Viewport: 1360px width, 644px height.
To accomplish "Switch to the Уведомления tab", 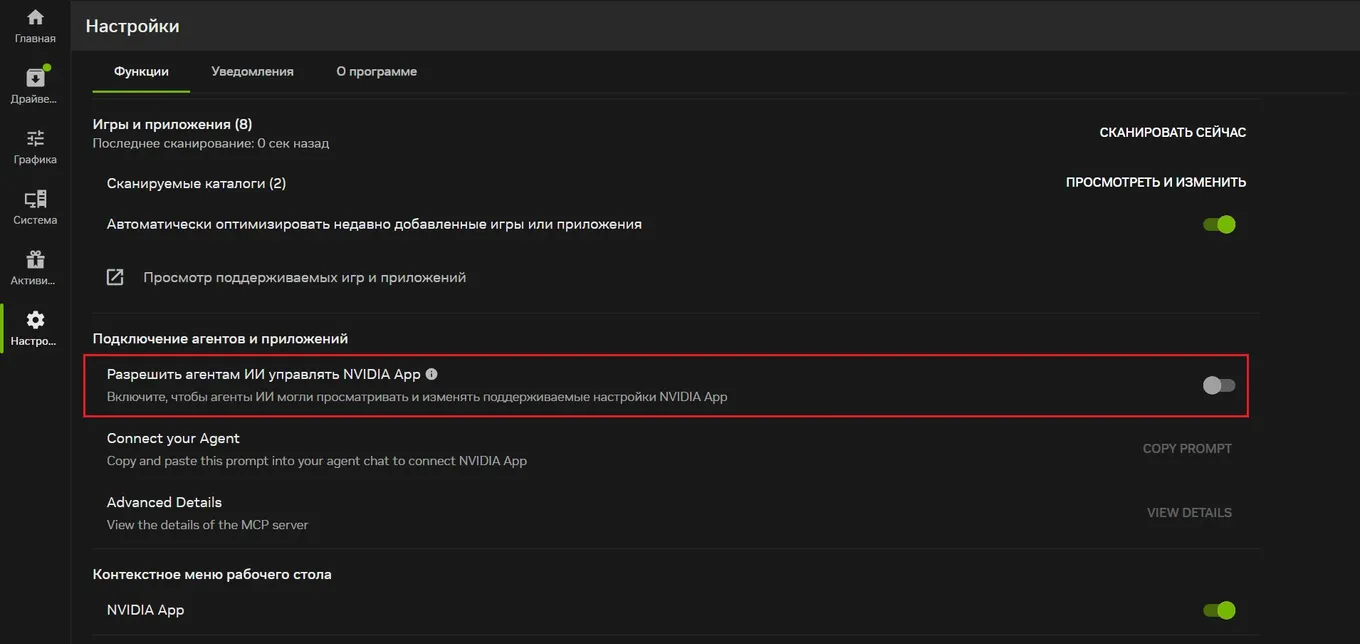I will tap(253, 72).
